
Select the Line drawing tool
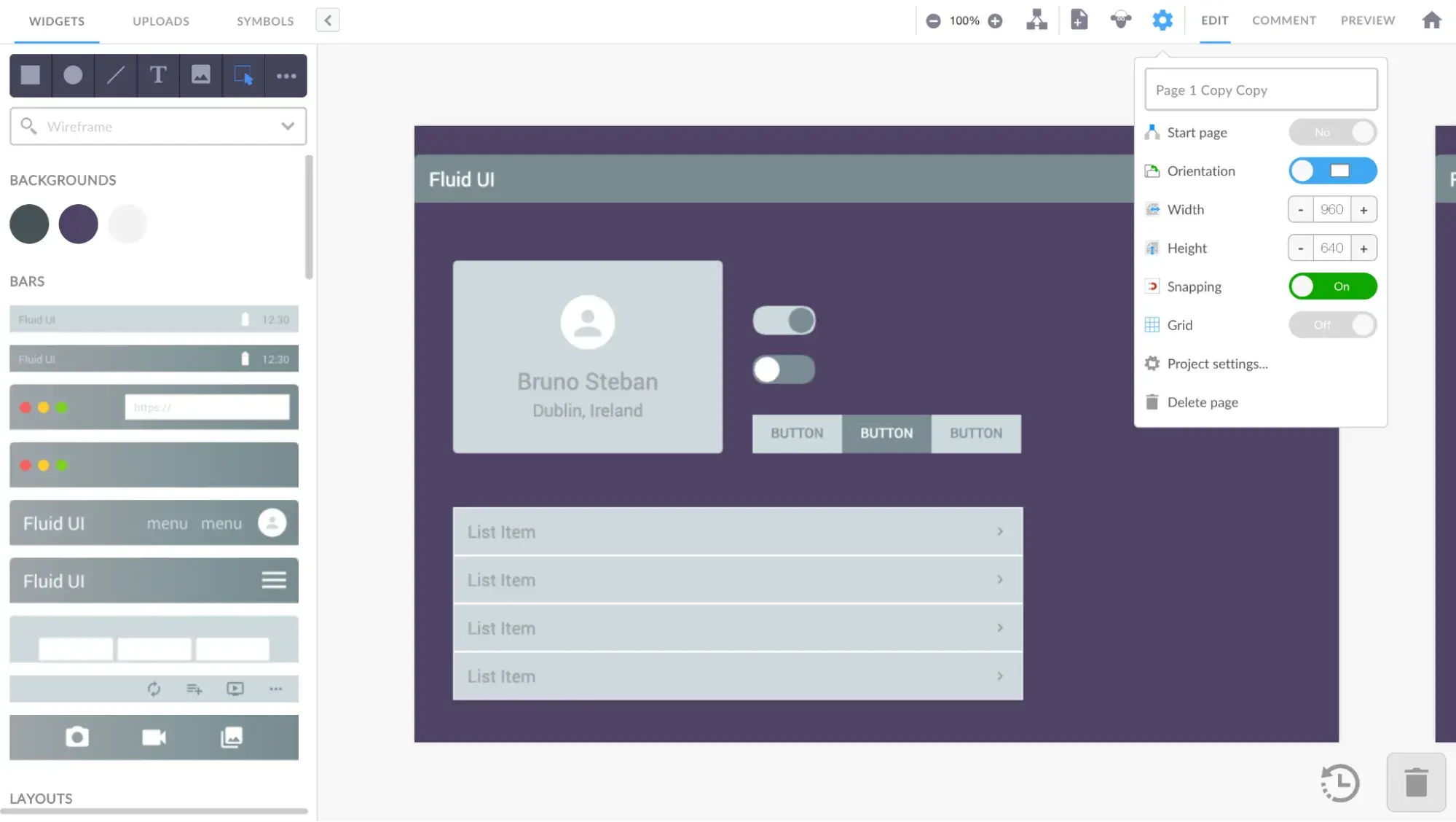click(115, 75)
